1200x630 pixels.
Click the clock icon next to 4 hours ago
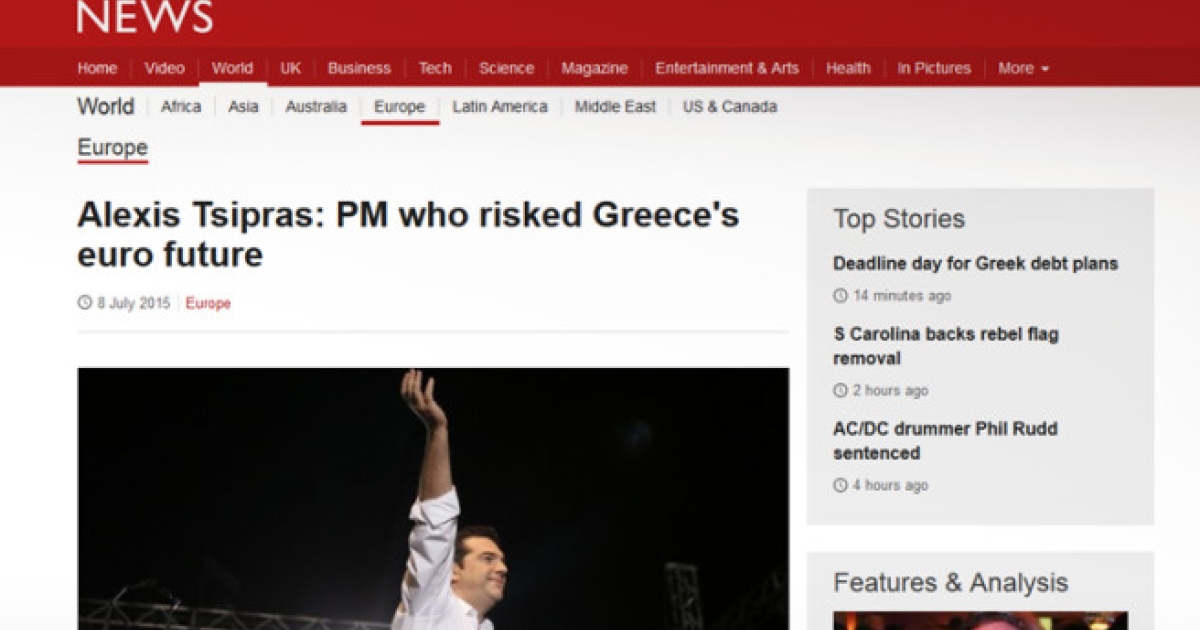click(x=841, y=485)
